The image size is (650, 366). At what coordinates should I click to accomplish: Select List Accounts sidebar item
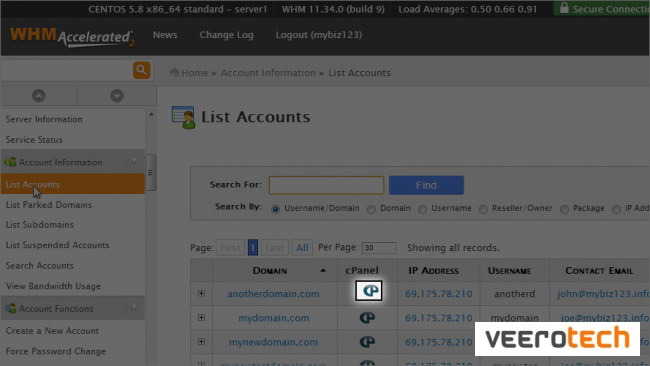(73, 184)
